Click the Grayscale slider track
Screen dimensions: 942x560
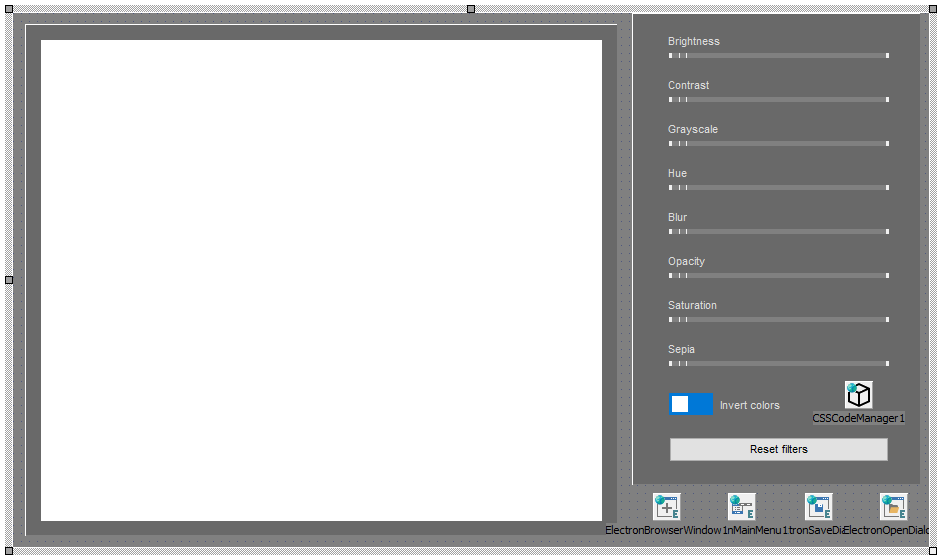(779, 144)
